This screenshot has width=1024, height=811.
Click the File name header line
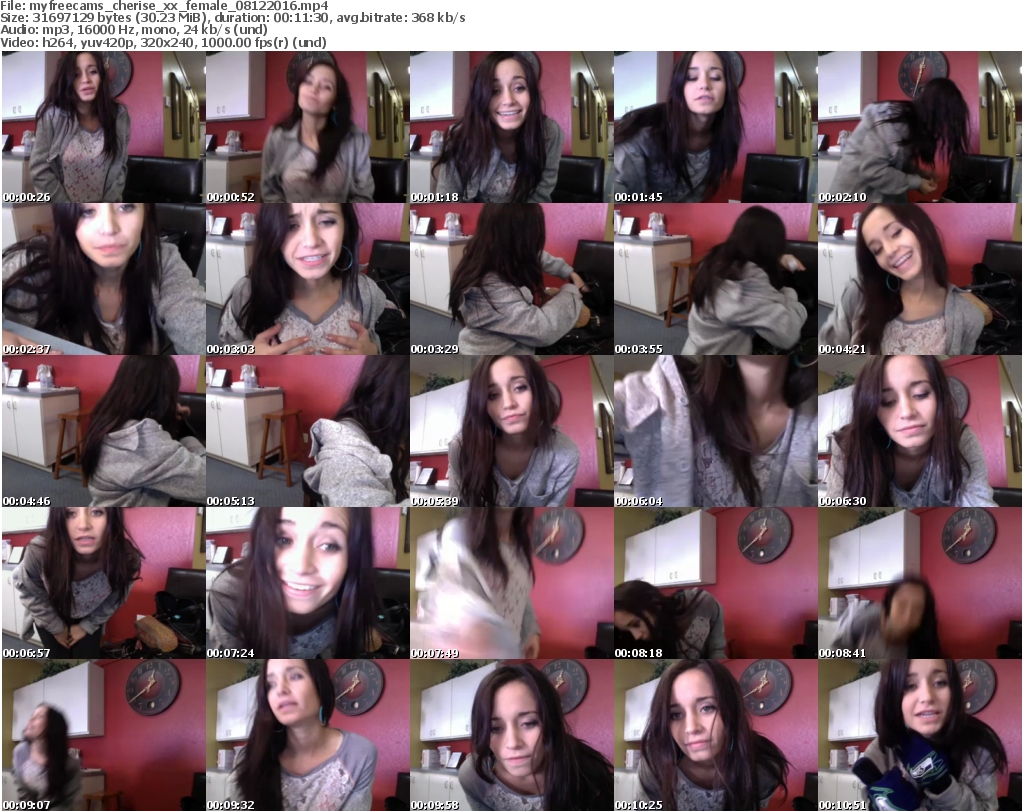point(164,6)
